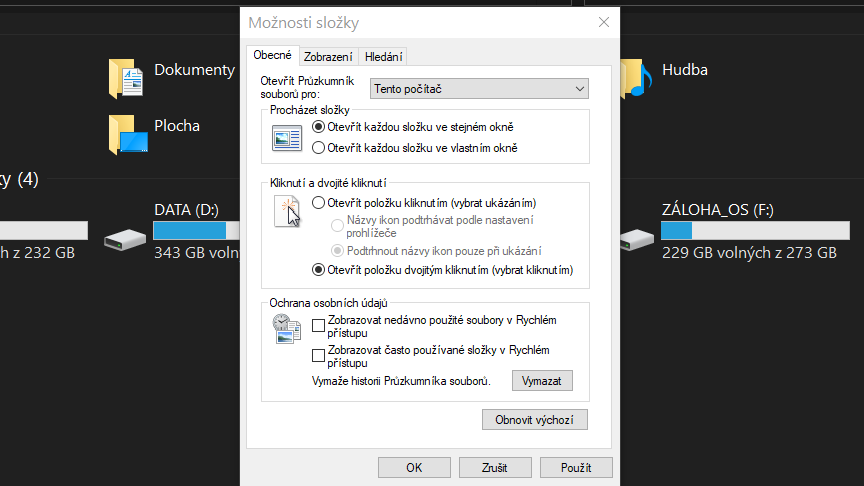
Task: Select single-click to open item option
Action: (x=319, y=202)
